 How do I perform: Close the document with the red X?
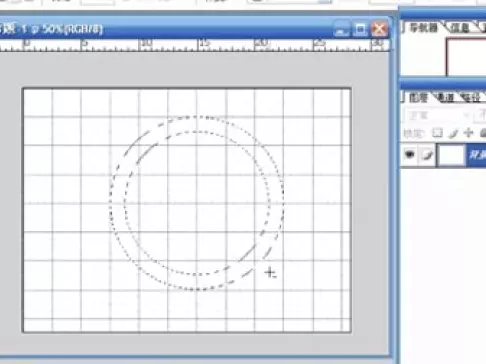click(x=379, y=29)
